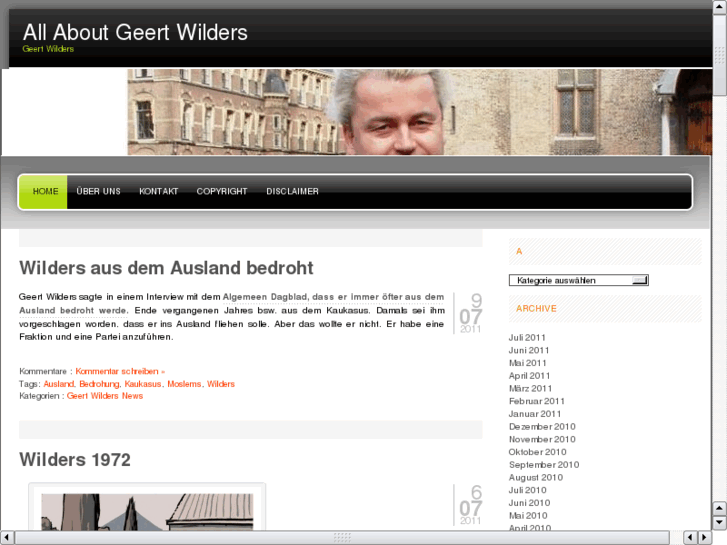This screenshot has width=727, height=545.
Task: Select the Kaukasus tag
Action: pyautogui.click(x=142, y=384)
